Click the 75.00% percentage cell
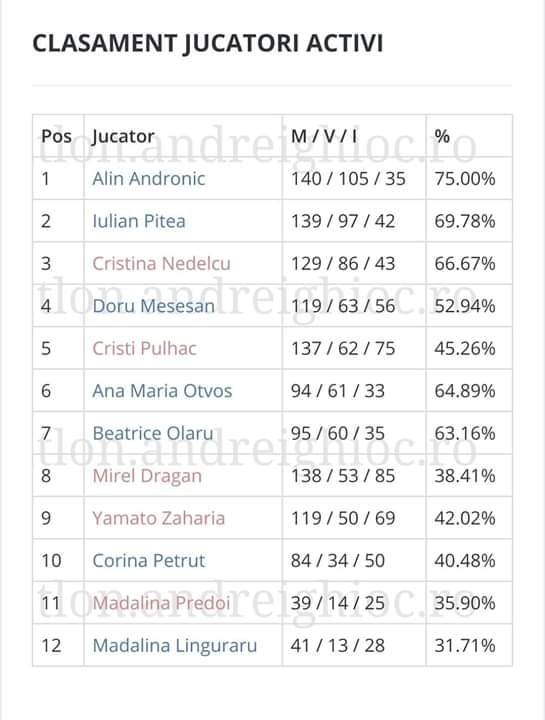Screen dimensions: 545x720 [465, 179]
